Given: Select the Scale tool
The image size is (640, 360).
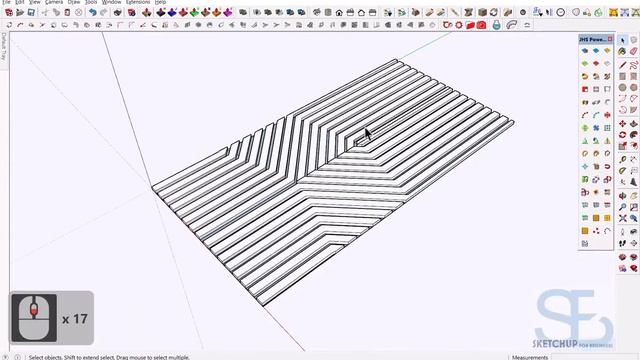Looking at the screenshot, I should coord(622,146).
